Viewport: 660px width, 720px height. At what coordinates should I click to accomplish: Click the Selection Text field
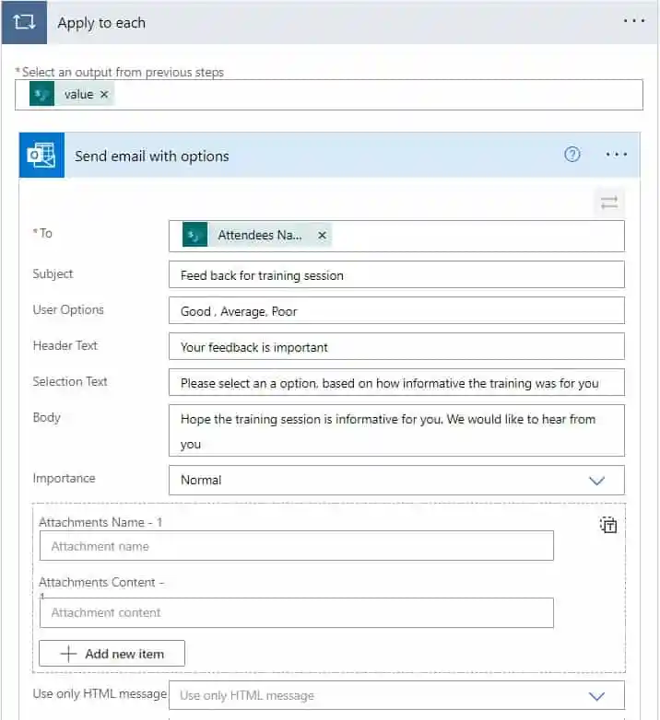396,383
